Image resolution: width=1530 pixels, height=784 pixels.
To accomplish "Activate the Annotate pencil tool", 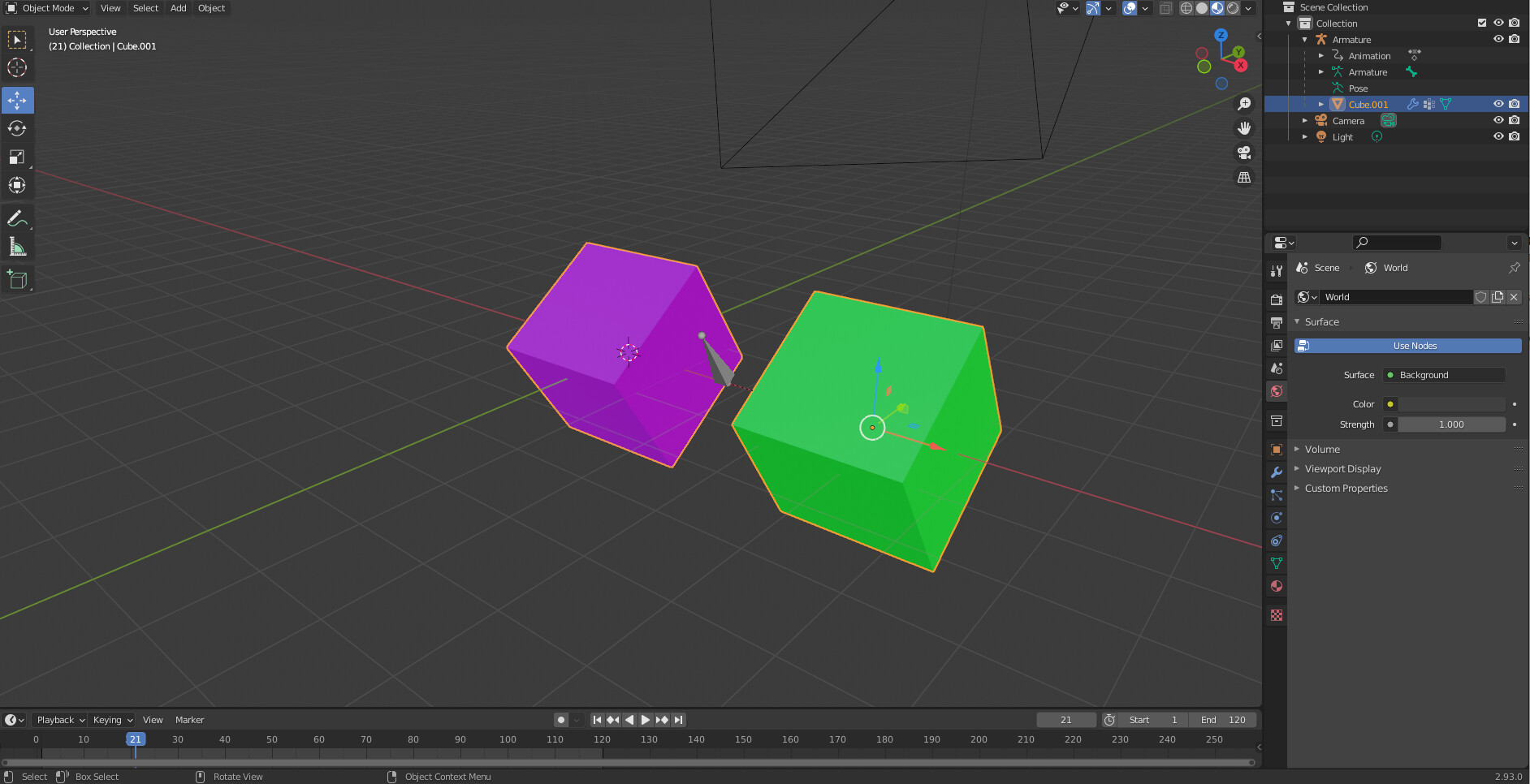I will [17, 218].
